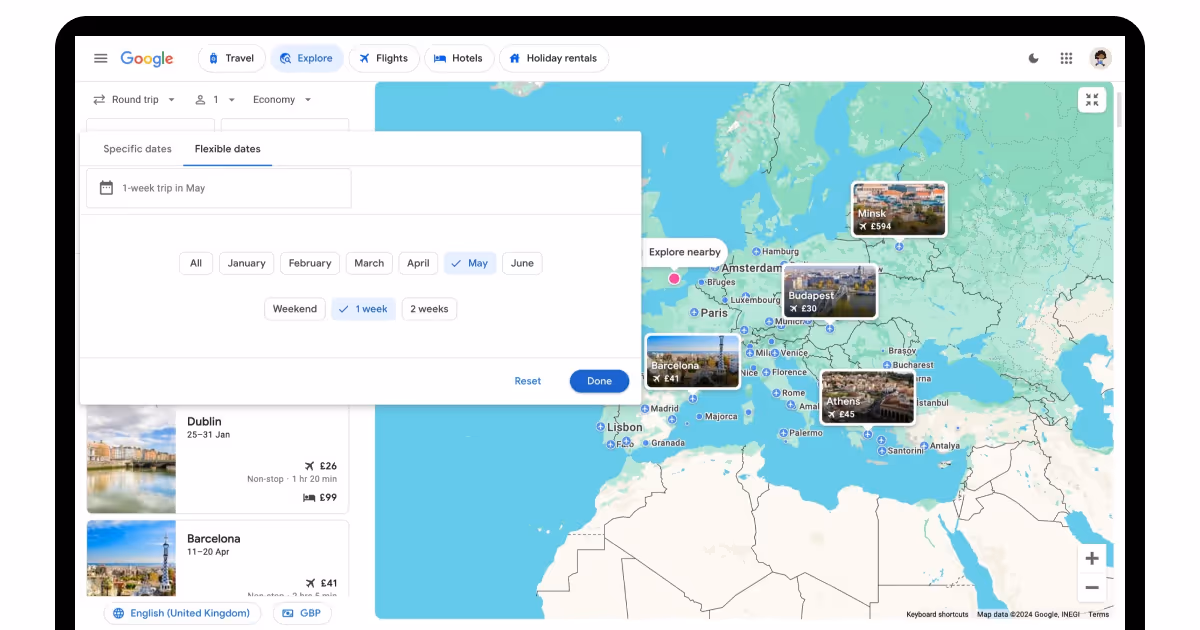Open the Google apps grid

coord(1066,58)
